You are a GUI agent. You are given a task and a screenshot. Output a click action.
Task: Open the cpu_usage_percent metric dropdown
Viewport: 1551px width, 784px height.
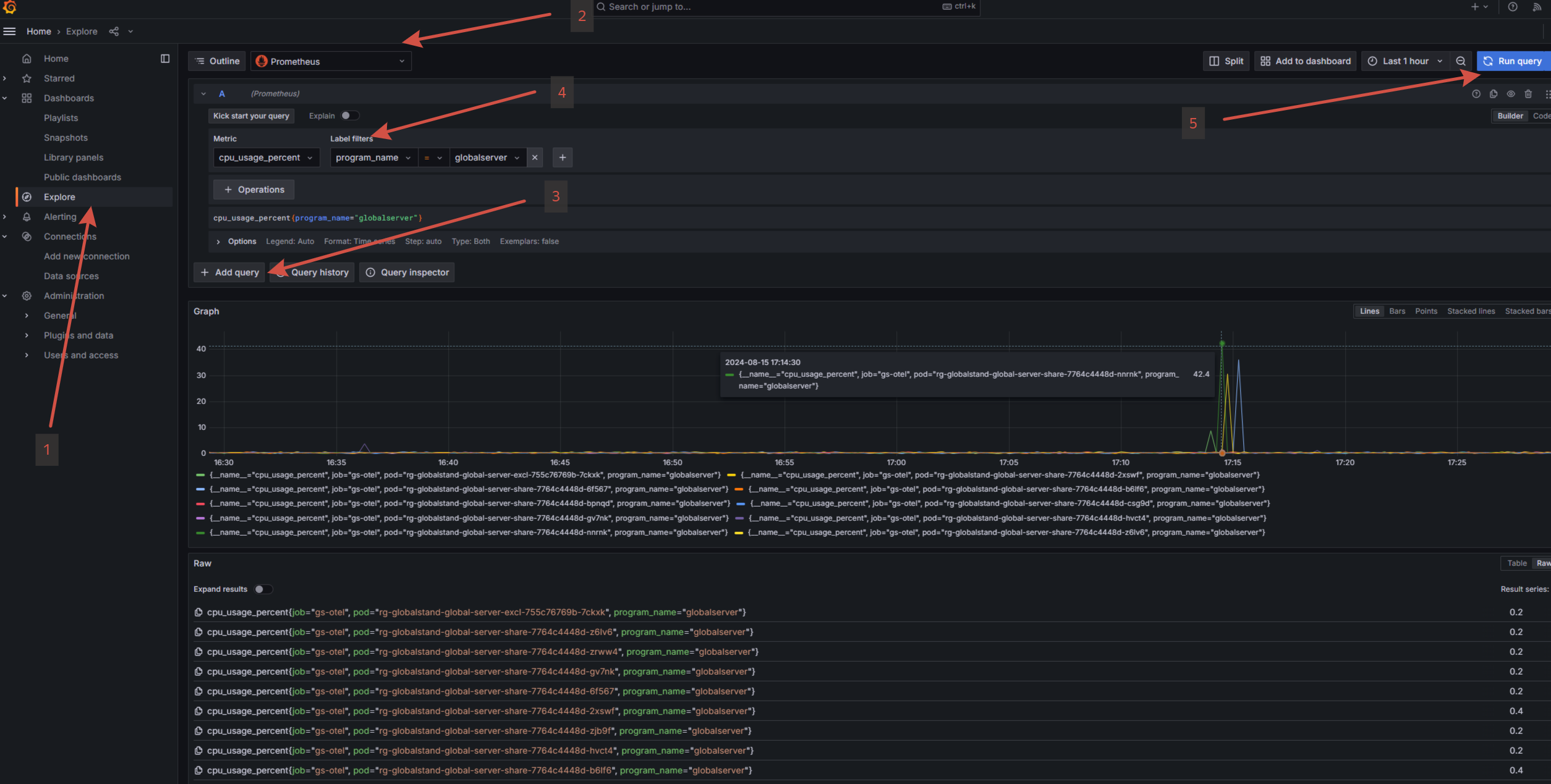click(x=266, y=158)
